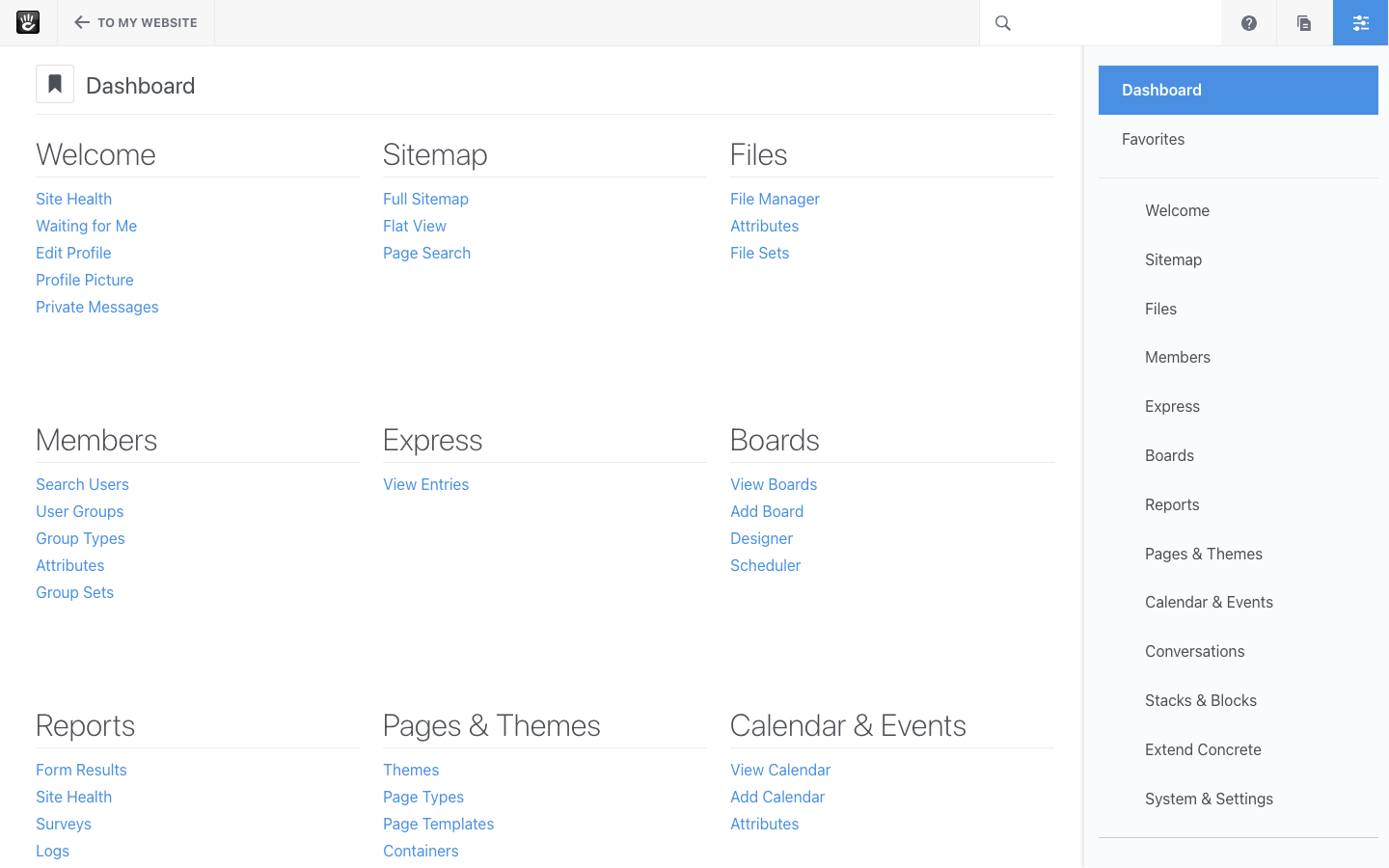Image resolution: width=1389 pixels, height=868 pixels.
Task: Toggle the dashboard sliders panel icon
Action: [x=1360, y=23]
